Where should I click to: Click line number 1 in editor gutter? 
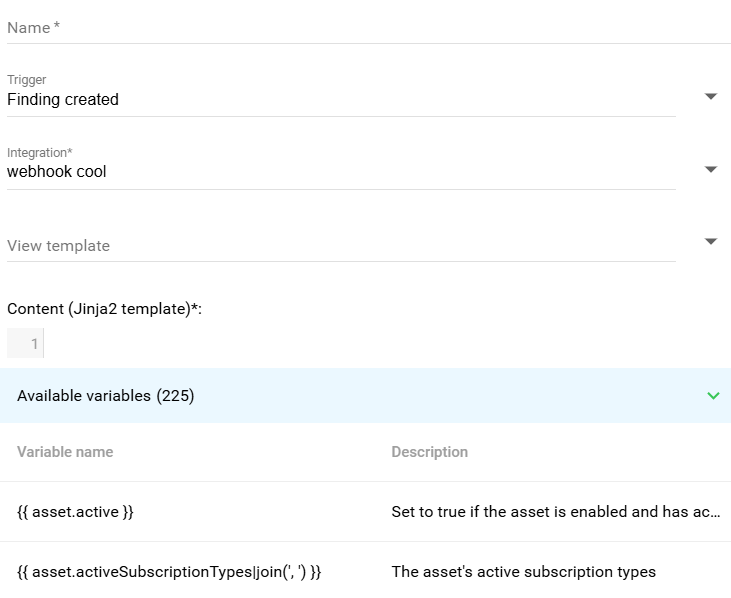tap(34, 344)
